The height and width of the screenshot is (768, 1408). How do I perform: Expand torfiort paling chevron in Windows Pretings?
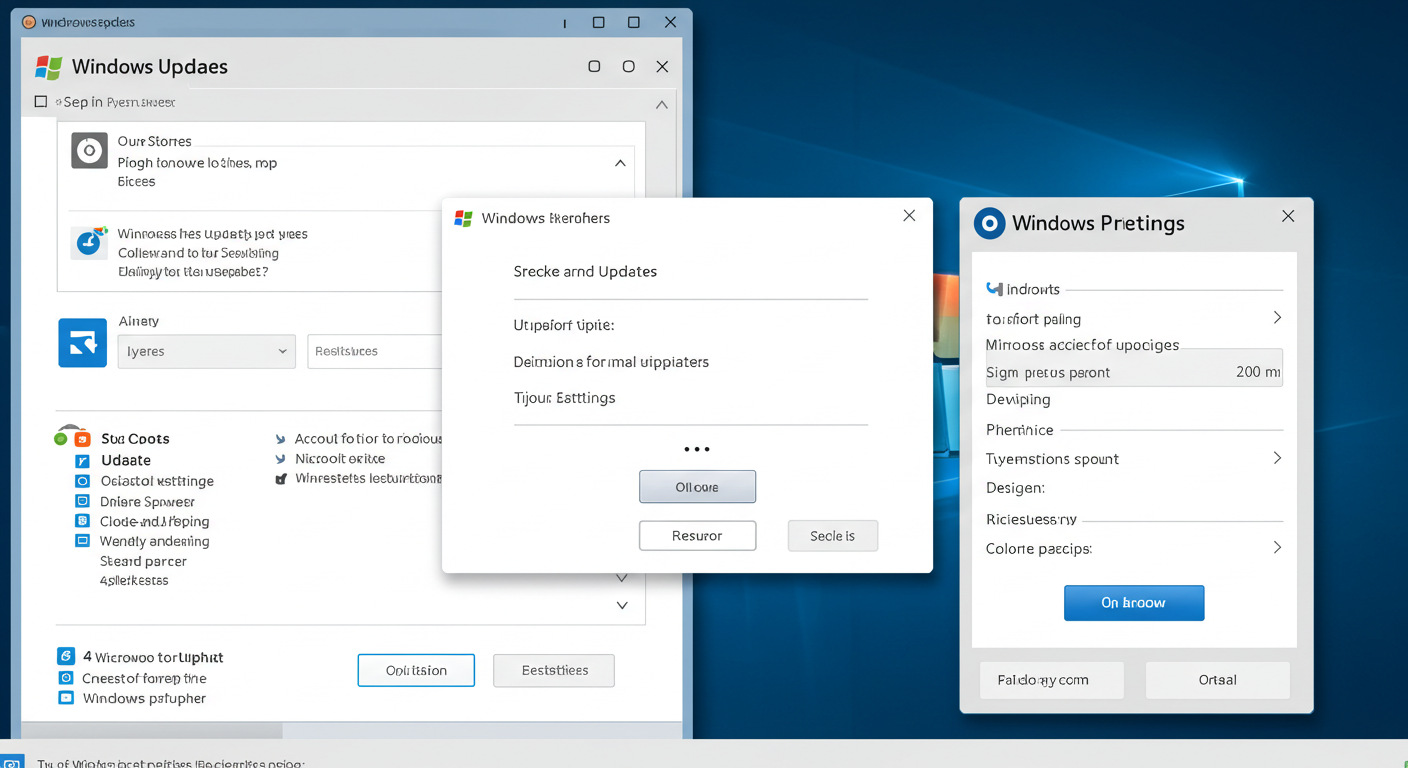point(1277,318)
